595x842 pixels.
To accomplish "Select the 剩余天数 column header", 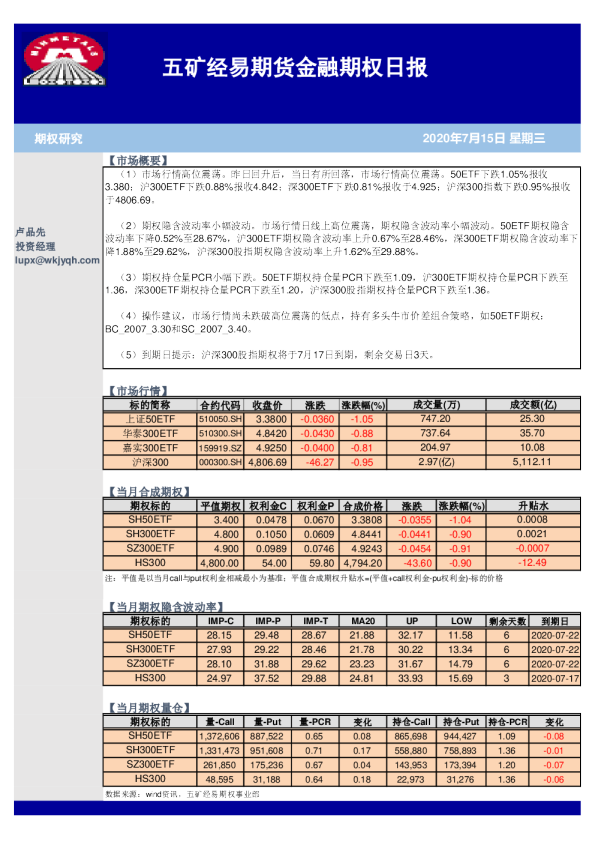I will pyautogui.click(x=507, y=621).
